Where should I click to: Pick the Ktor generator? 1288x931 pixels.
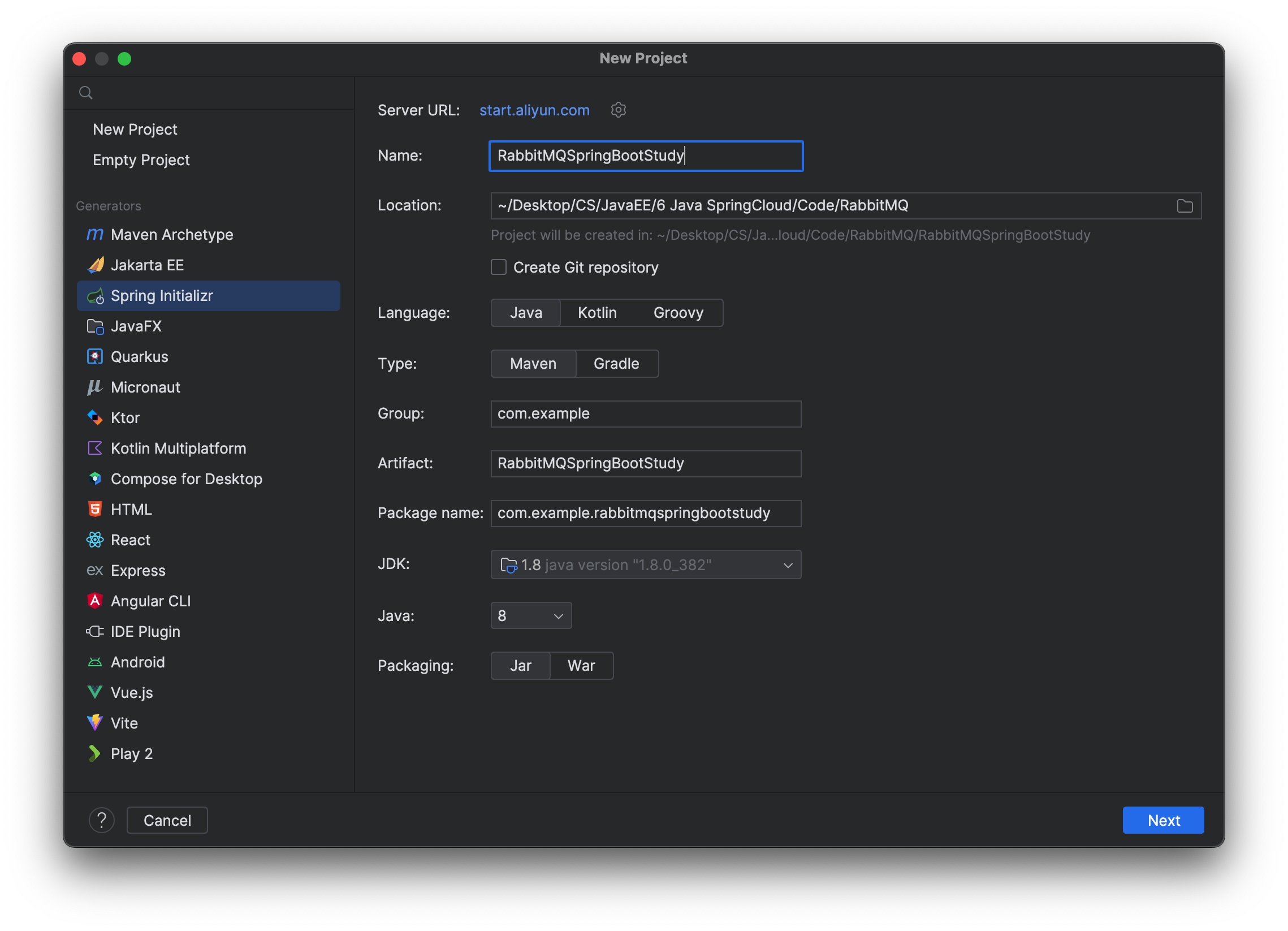click(125, 418)
